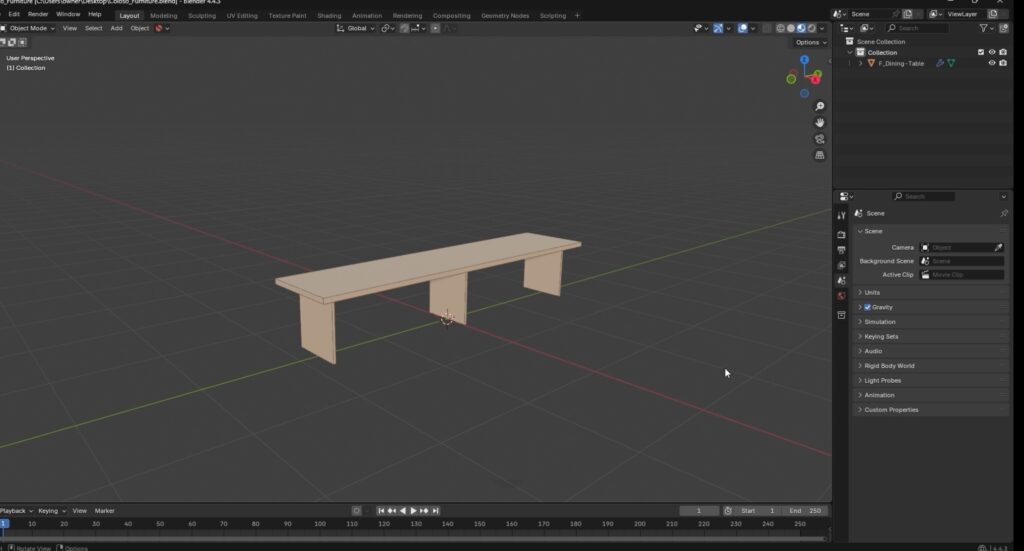Switch to the UV Editing workspace tab
Screen dimensions: 1024x551
pyautogui.click(x=242, y=16)
